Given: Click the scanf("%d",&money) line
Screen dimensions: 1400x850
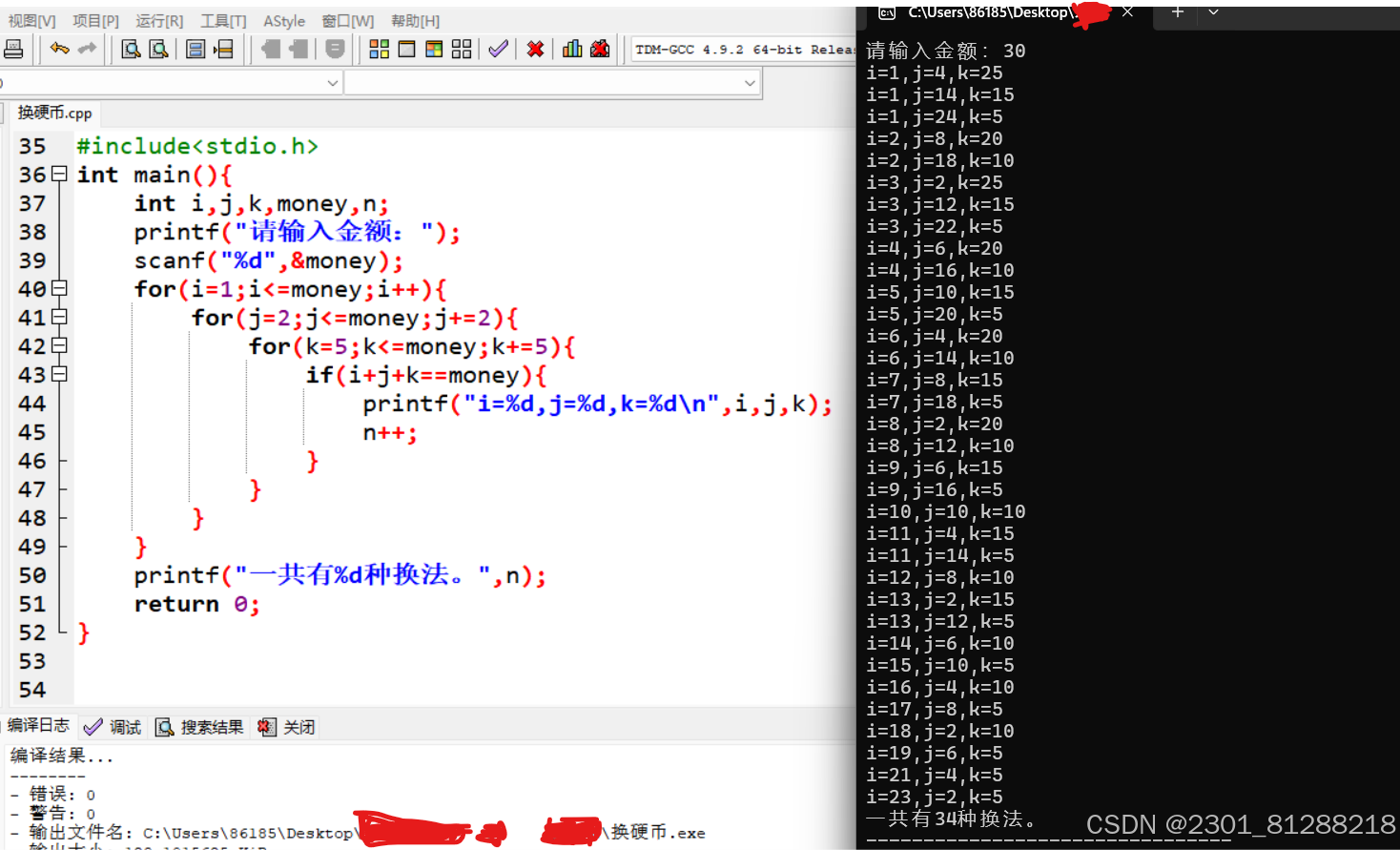Looking at the screenshot, I should point(269,260).
